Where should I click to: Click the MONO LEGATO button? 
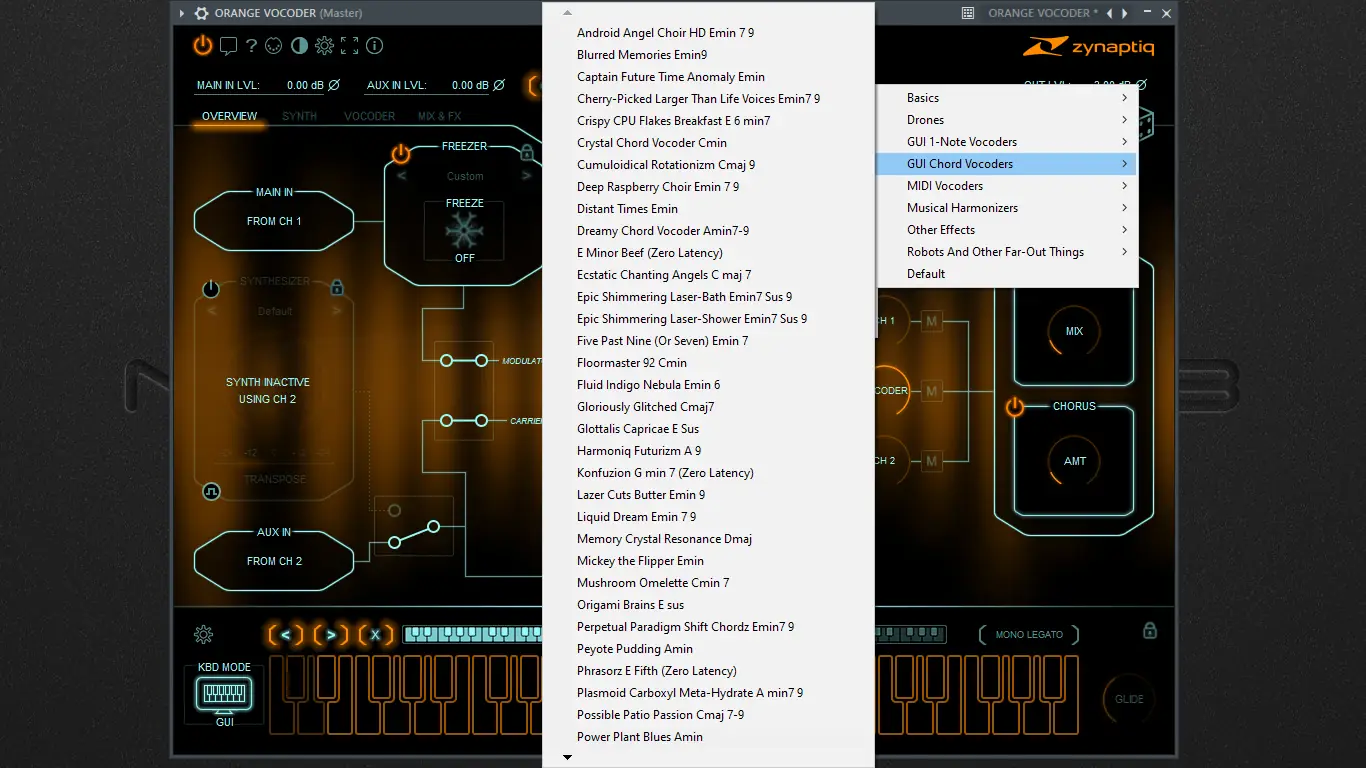1027,634
